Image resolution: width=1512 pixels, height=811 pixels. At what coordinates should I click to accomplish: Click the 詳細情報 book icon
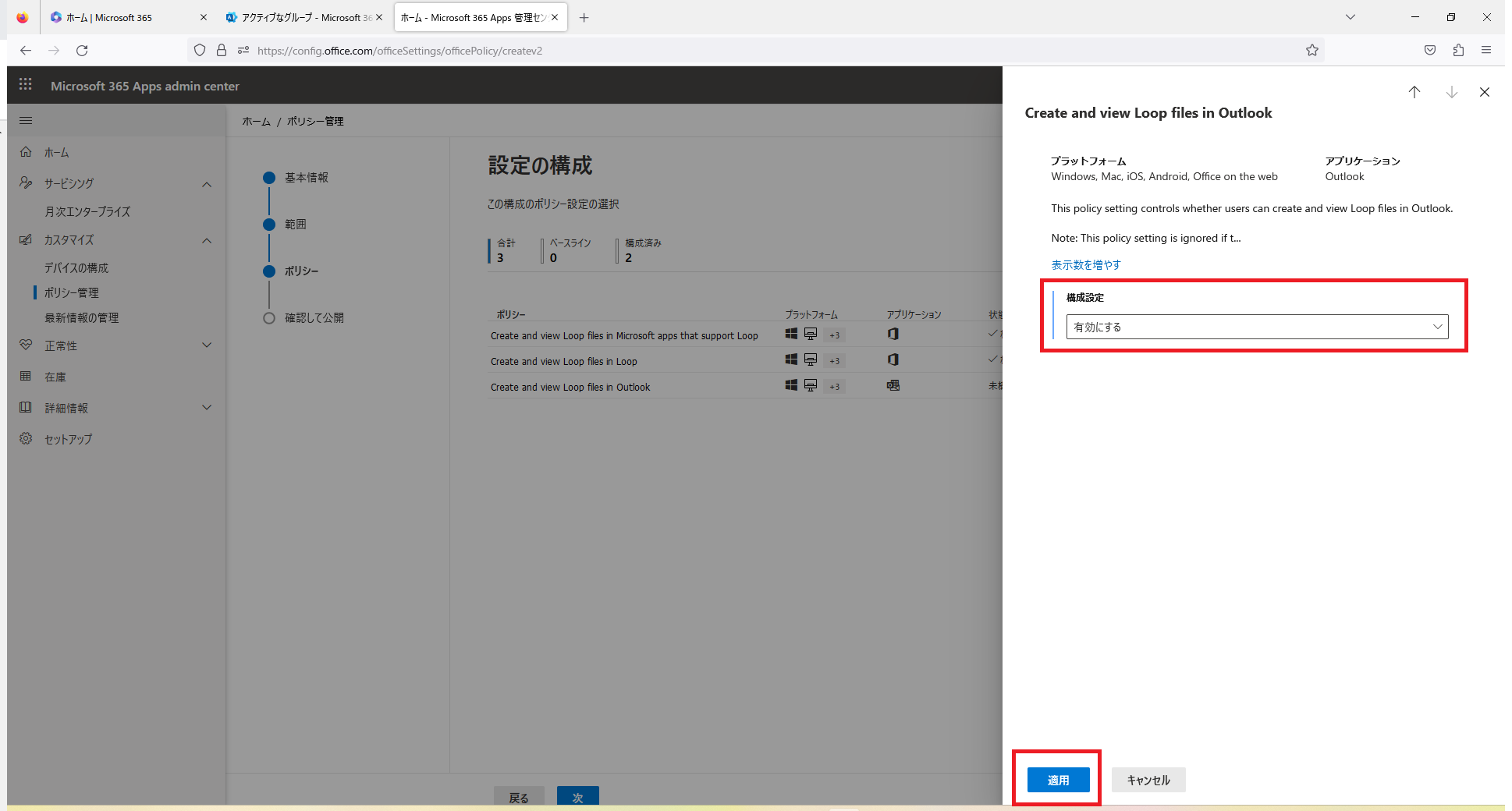coord(26,407)
